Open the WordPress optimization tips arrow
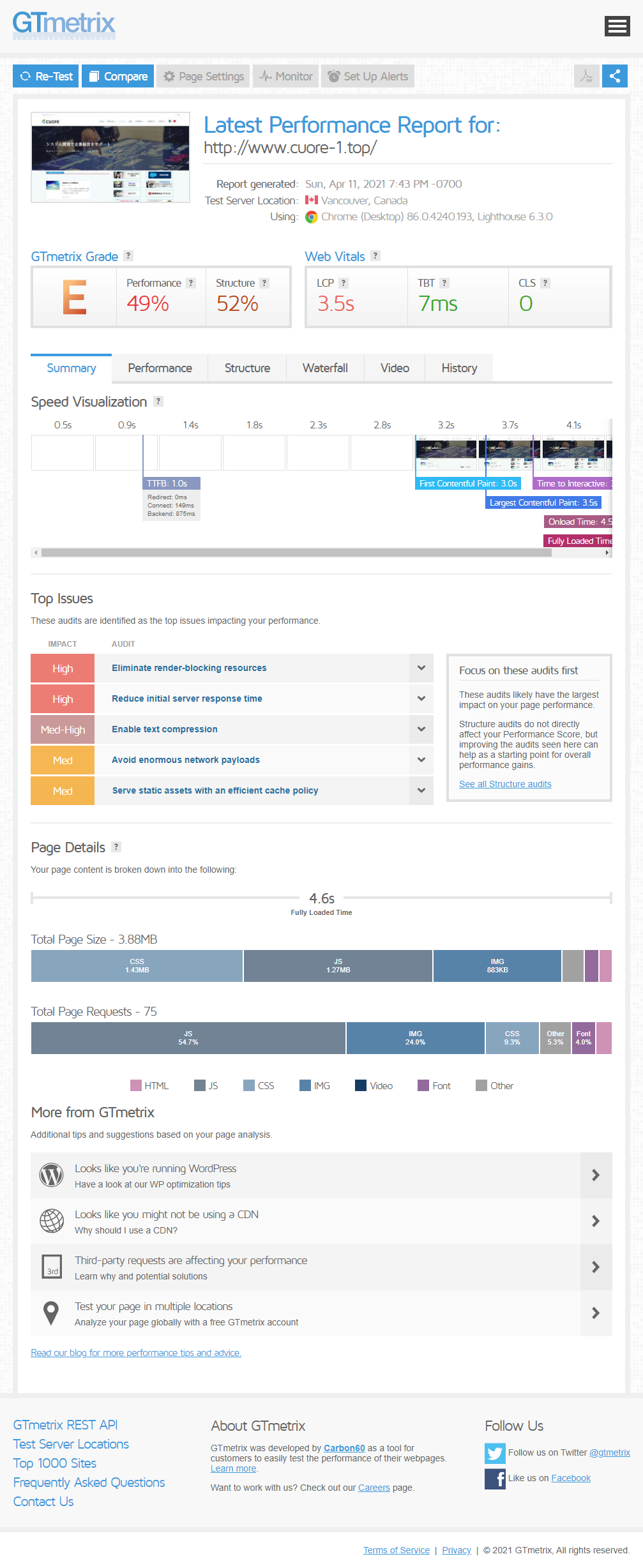 [595, 1175]
